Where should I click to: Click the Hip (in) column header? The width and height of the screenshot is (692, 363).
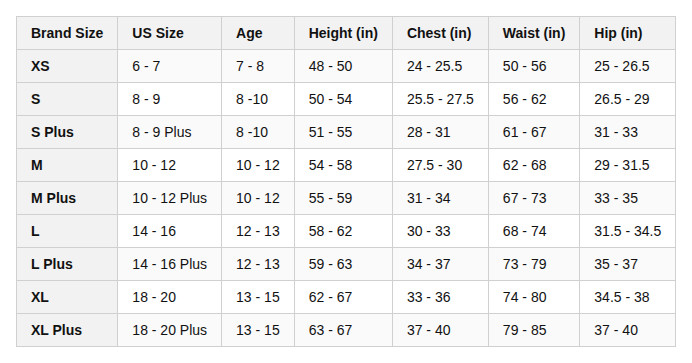click(628, 33)
